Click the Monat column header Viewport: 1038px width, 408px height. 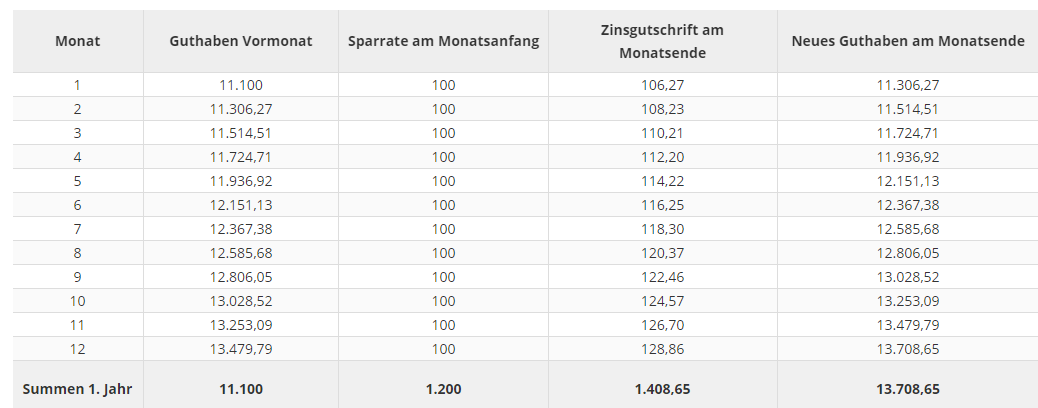(77, 41)
